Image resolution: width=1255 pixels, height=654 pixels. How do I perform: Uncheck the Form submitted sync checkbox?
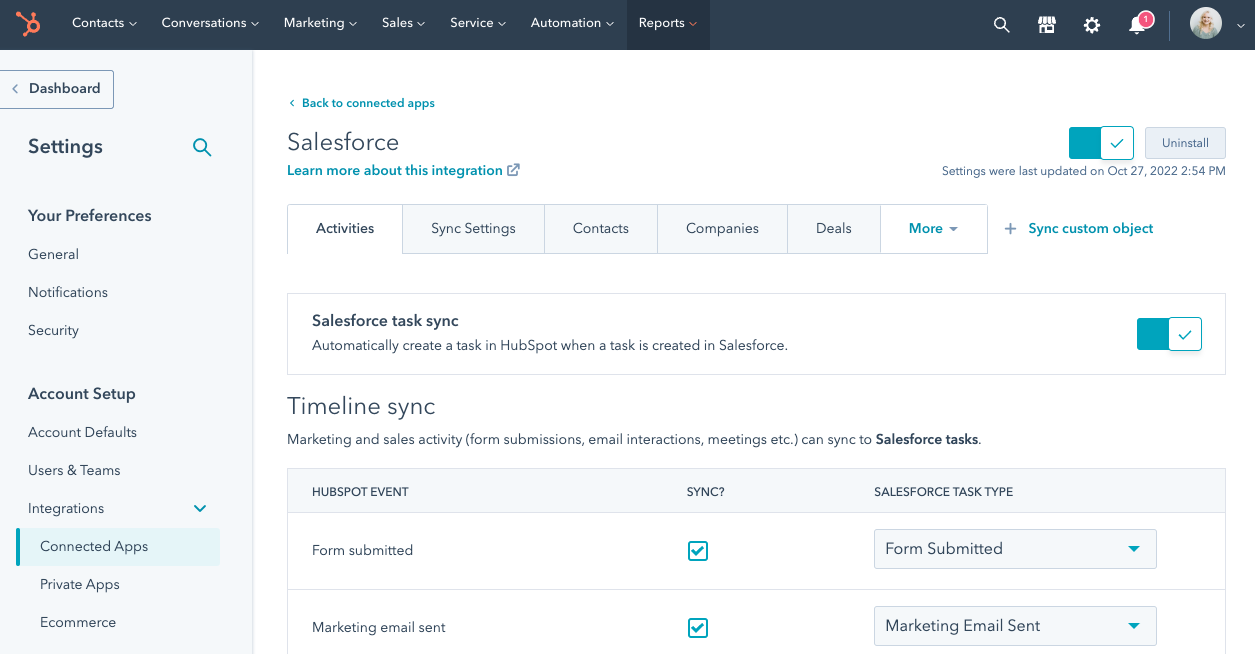pos(698,551)
